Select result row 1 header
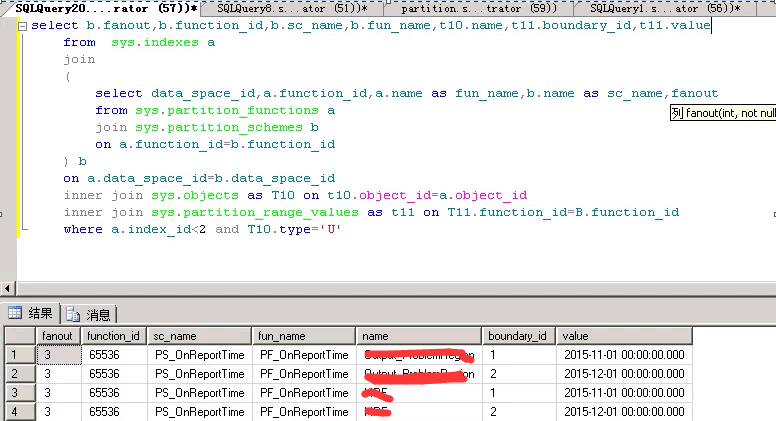The image size is (776, 421). (20, 355)
